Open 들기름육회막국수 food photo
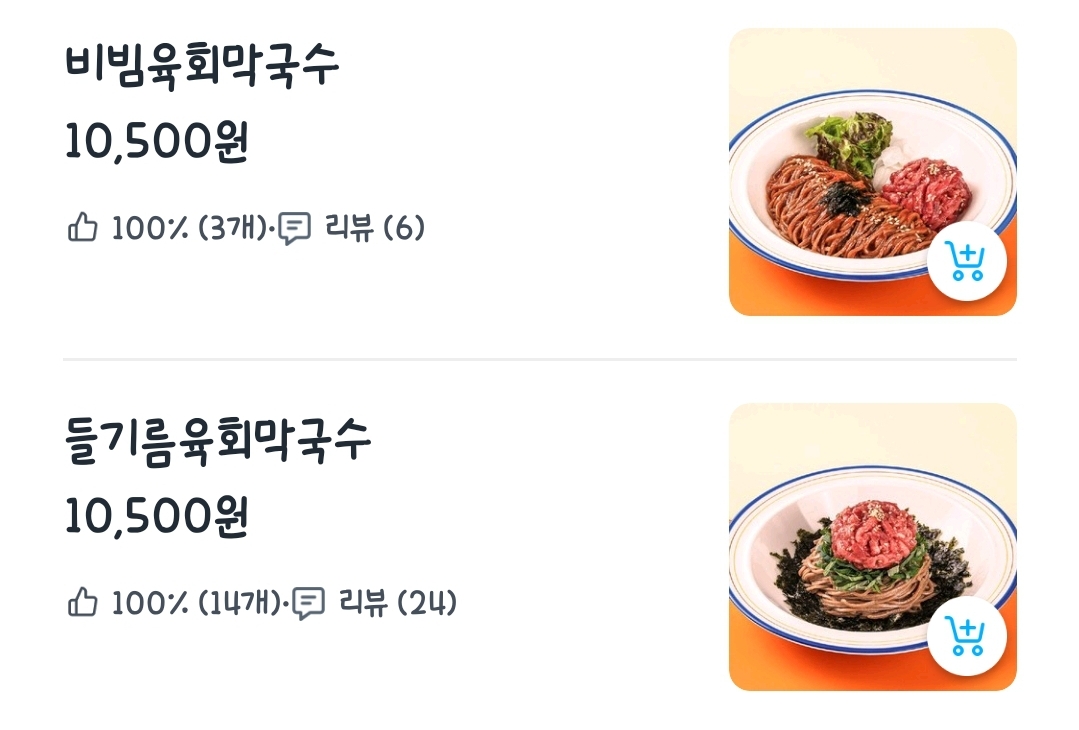This screenshot has height=730, width=1079. point(873,547)
